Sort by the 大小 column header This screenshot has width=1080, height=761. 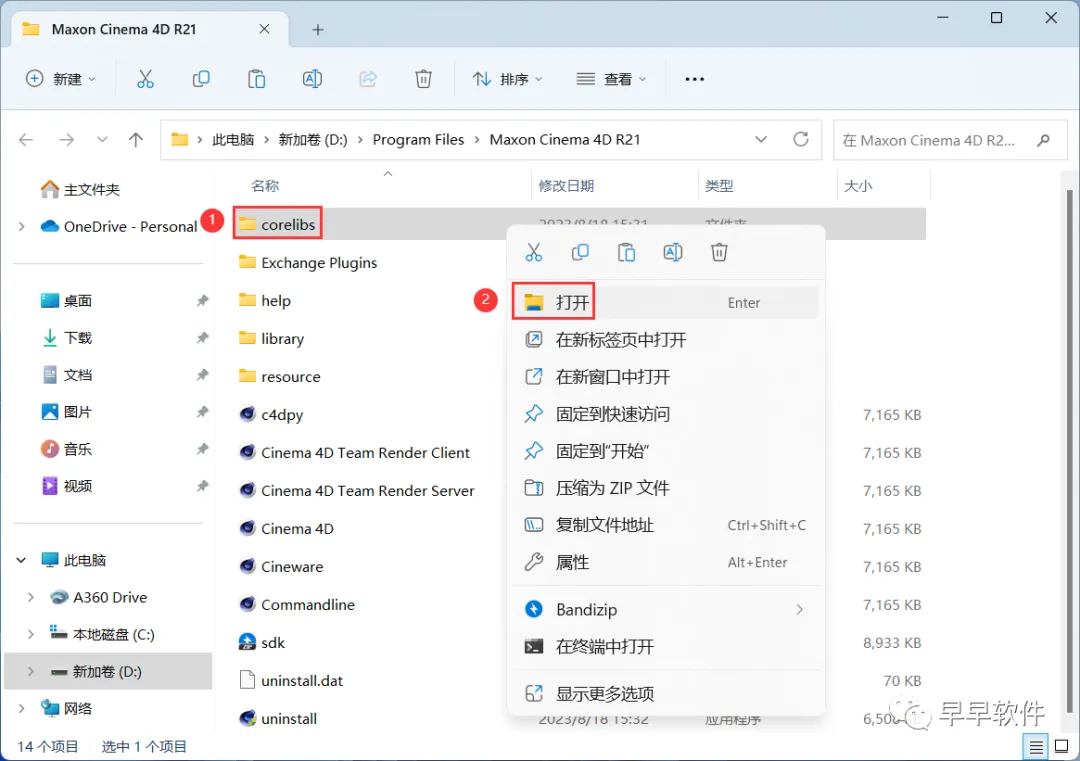(858, 186)
